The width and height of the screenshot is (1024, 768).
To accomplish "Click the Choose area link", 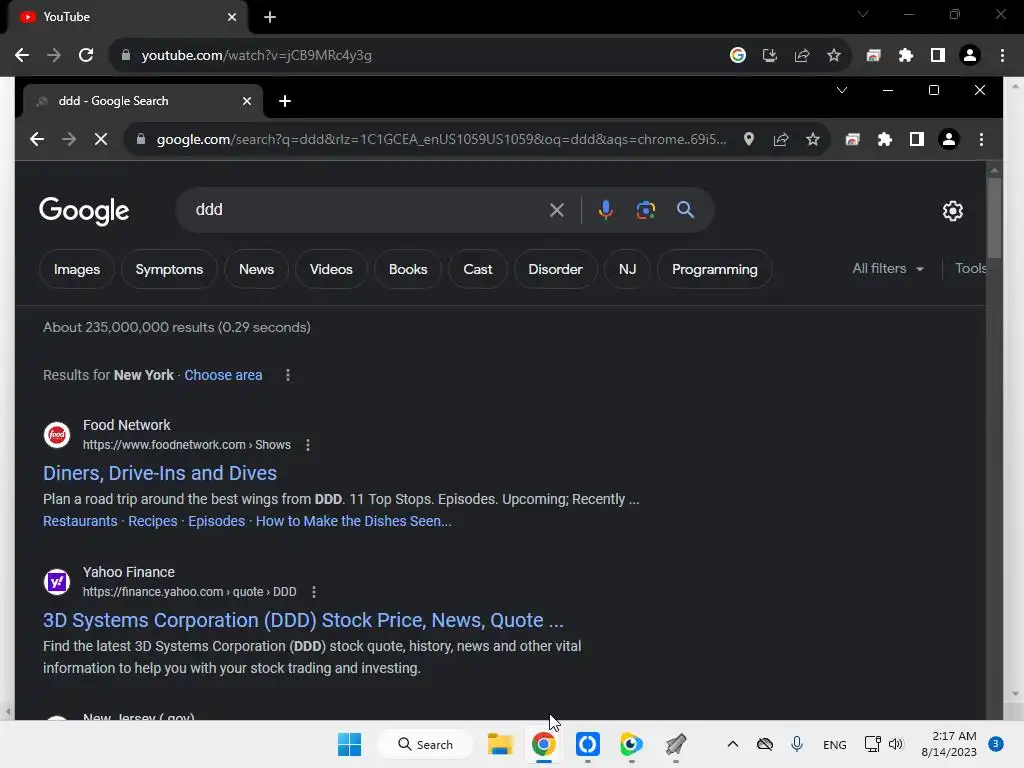I will [x=223, y=375].
